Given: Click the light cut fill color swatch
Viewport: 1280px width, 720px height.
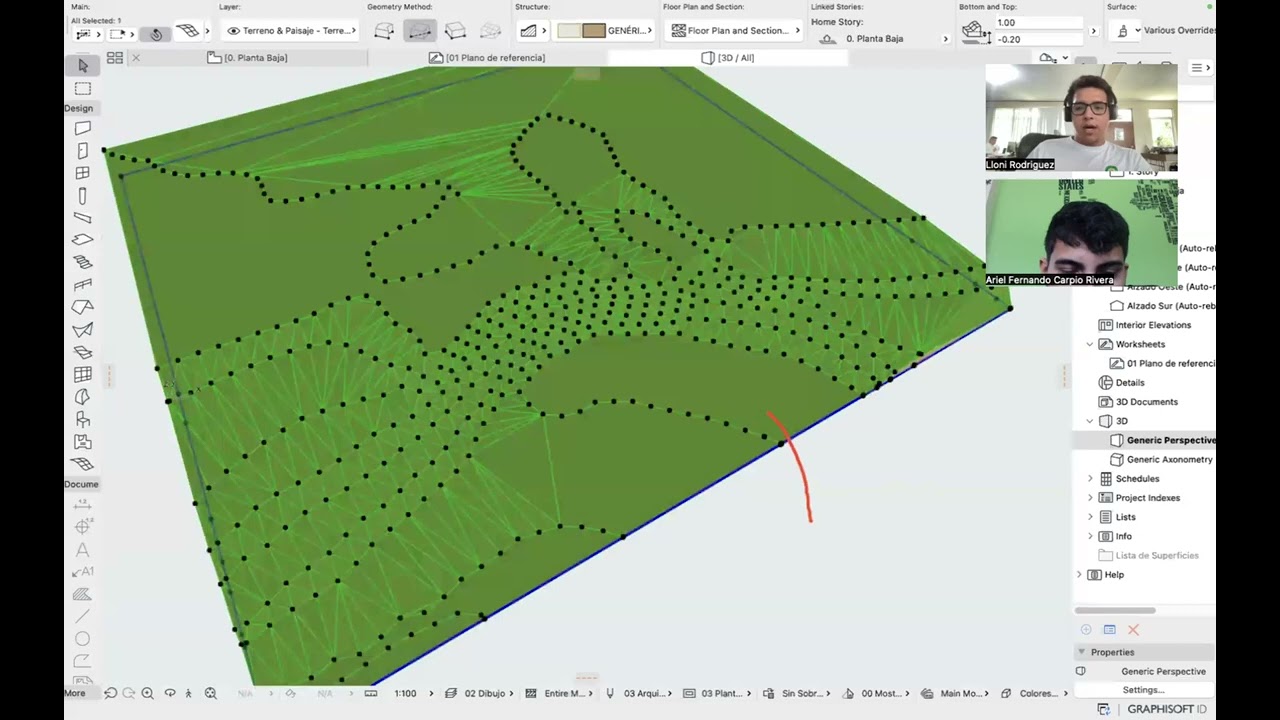Looking at the screenshot, I should click(568, 31).
